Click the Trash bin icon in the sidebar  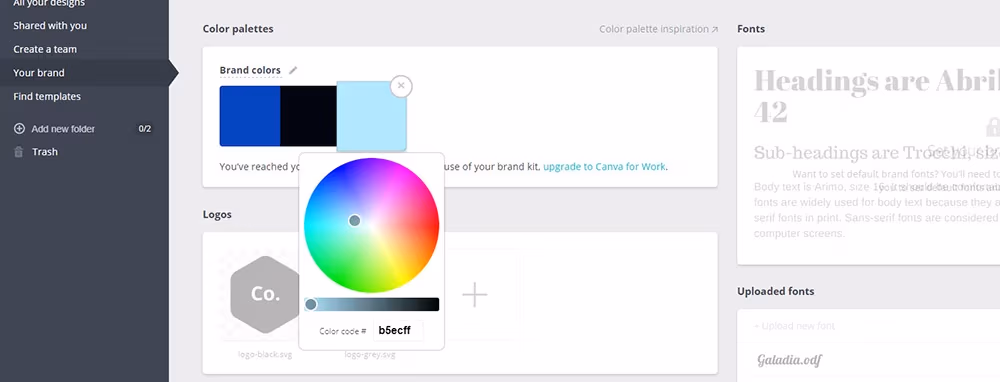pos(19,152)
